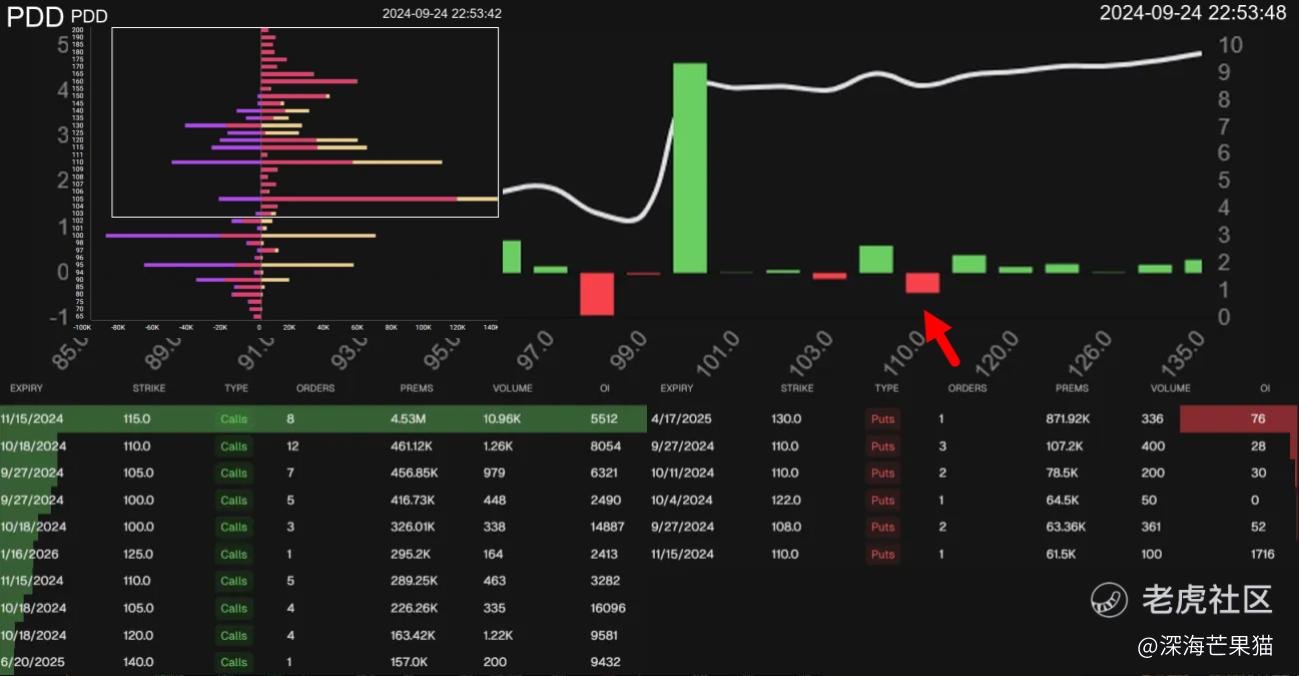Click the 126.0 x-axis strike label

[1090, 354]
